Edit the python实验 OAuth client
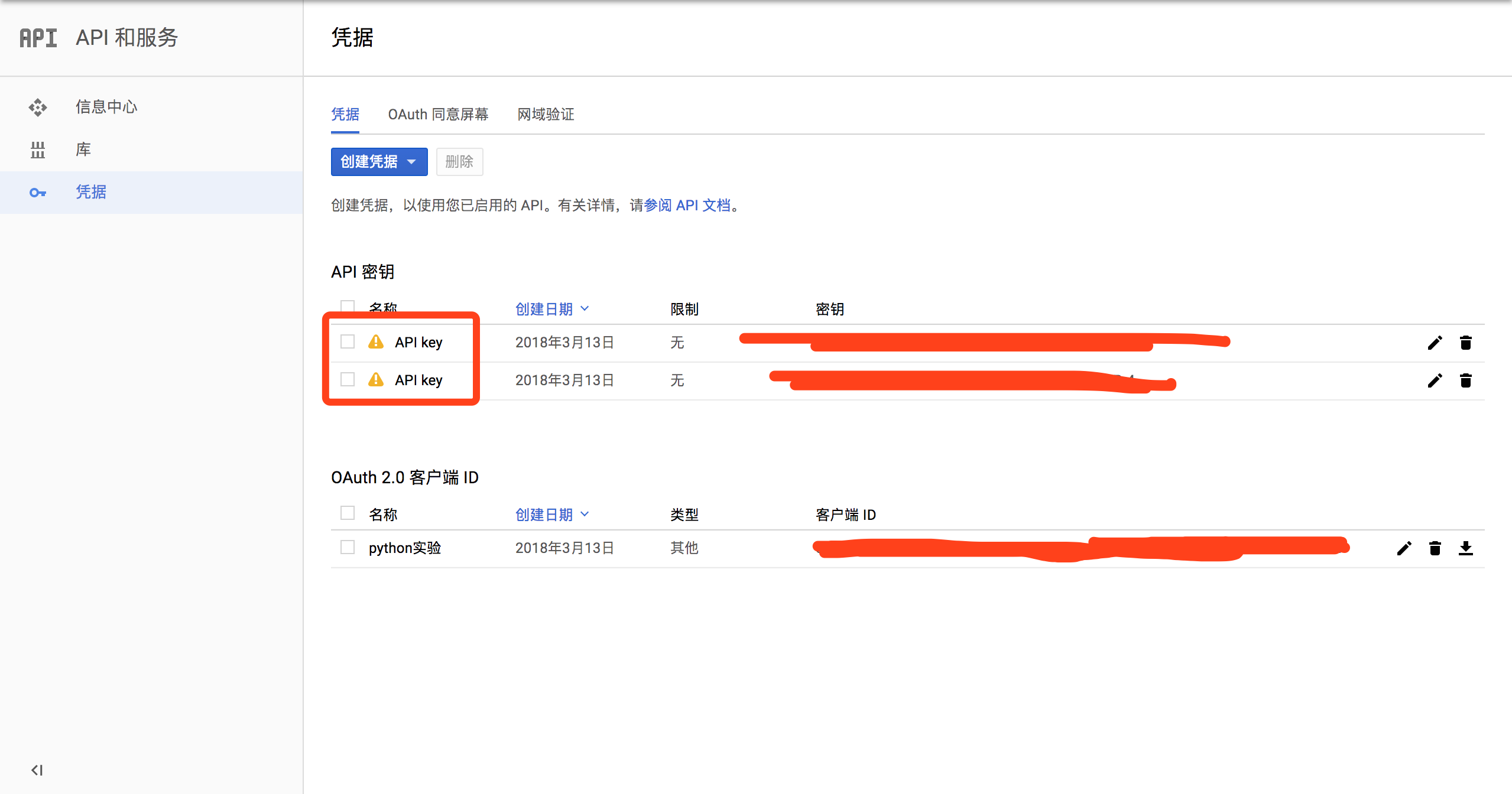Viewport: 1512px width, 794px height. pyautogui.click(x=1404, y=548)
